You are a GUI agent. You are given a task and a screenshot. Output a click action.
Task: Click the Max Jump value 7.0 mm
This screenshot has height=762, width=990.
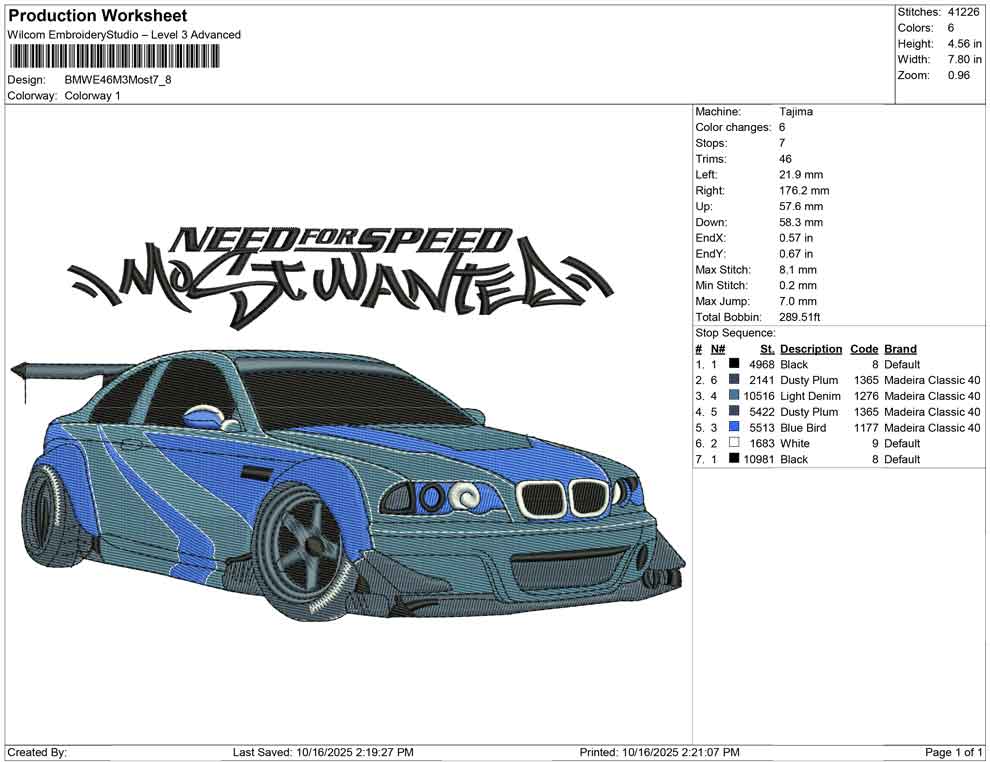pos(797,301)
